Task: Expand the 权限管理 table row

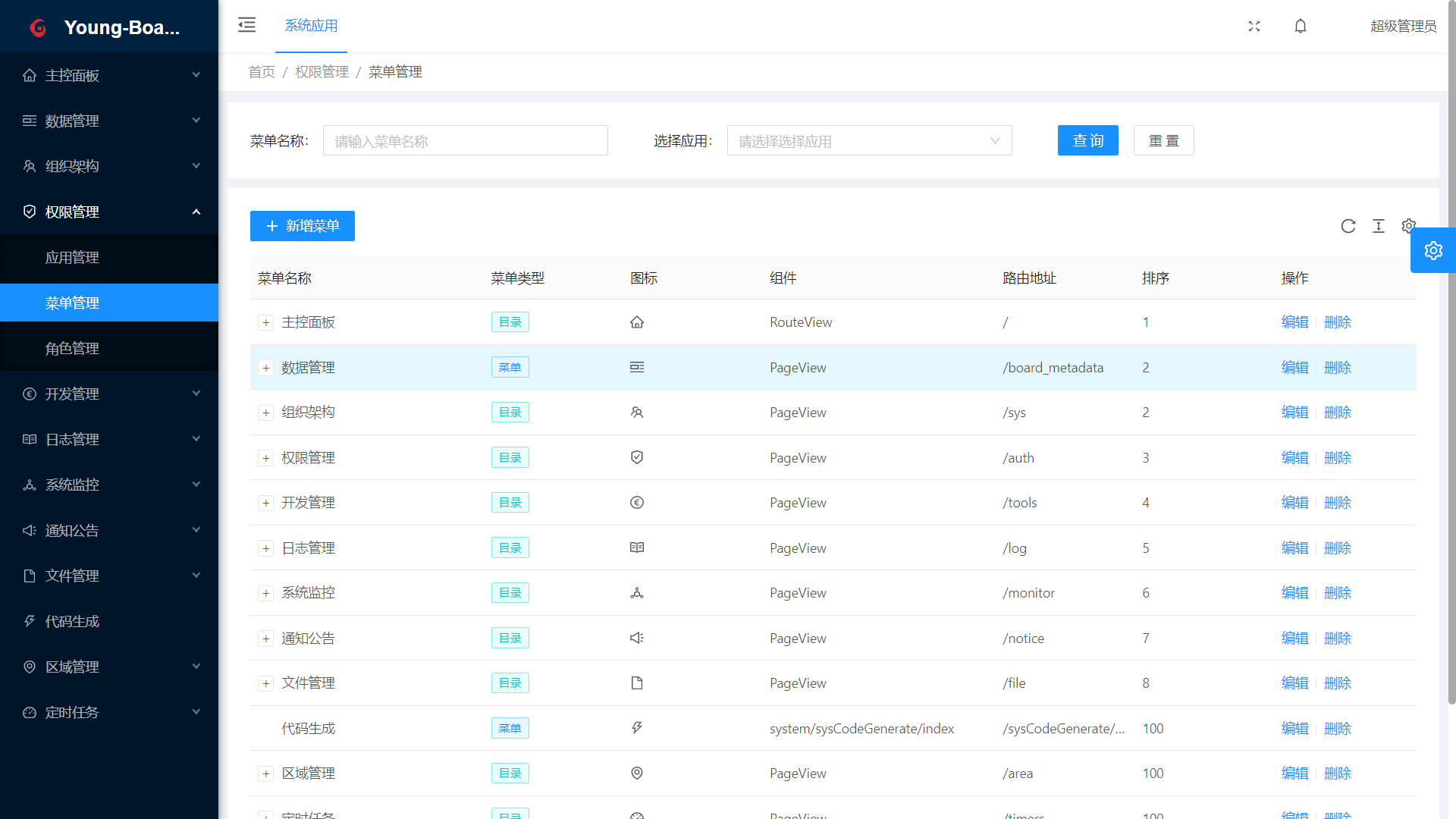Action: pos(266,458)
